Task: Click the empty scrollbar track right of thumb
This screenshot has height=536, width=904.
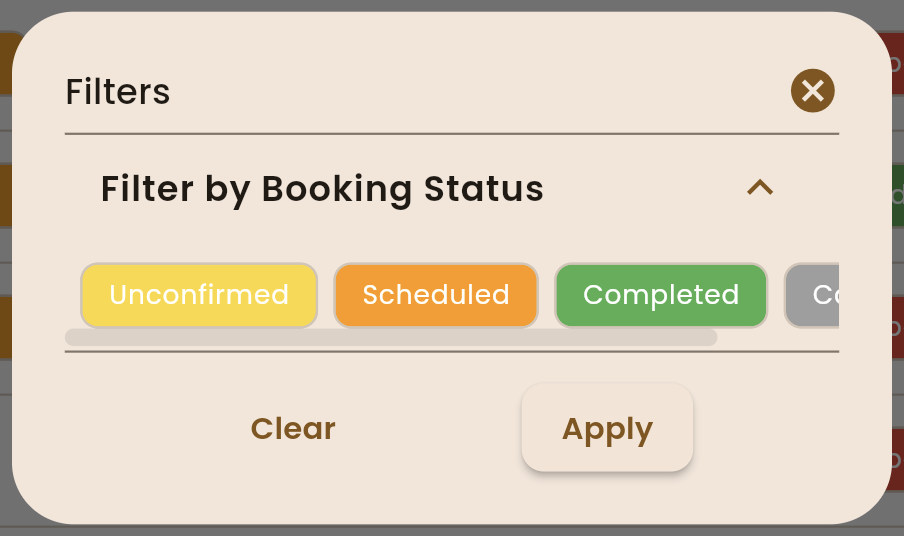Action: (x=778, y=337)
